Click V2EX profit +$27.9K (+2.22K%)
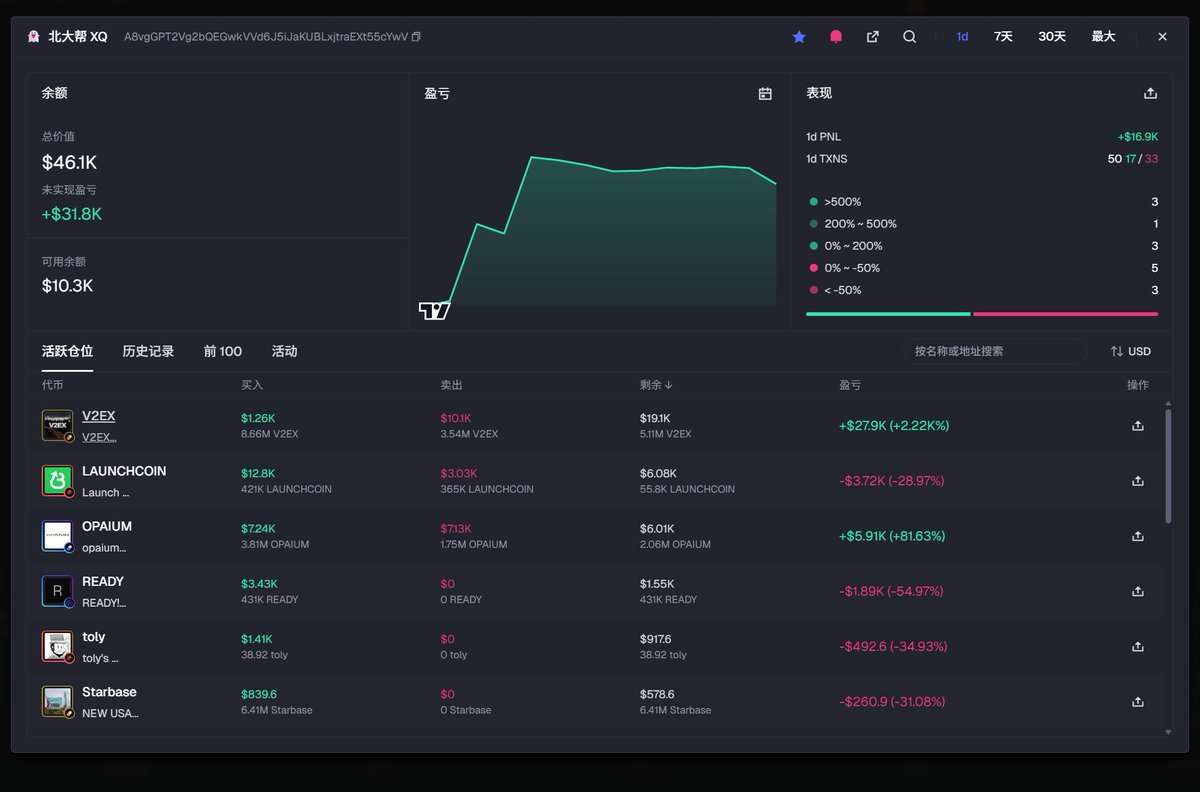 tap(894, 426)
